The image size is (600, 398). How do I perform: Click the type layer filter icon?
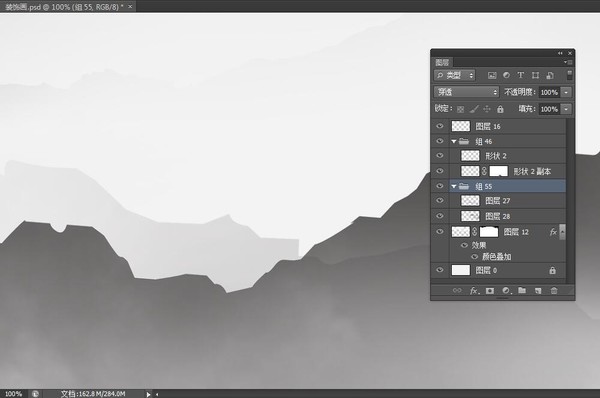tap(520, 75)
